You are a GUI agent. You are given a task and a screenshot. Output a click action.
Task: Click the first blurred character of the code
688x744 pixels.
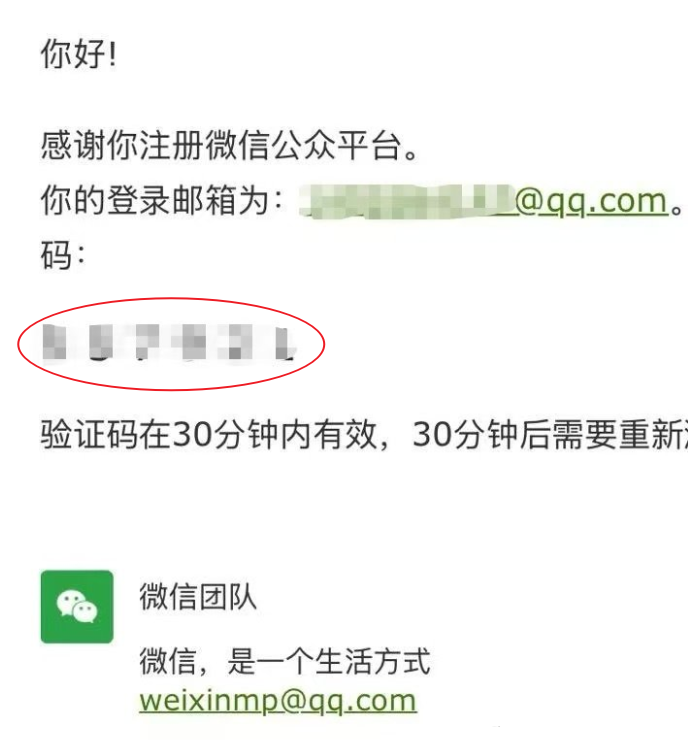click(x=54, y=342)
